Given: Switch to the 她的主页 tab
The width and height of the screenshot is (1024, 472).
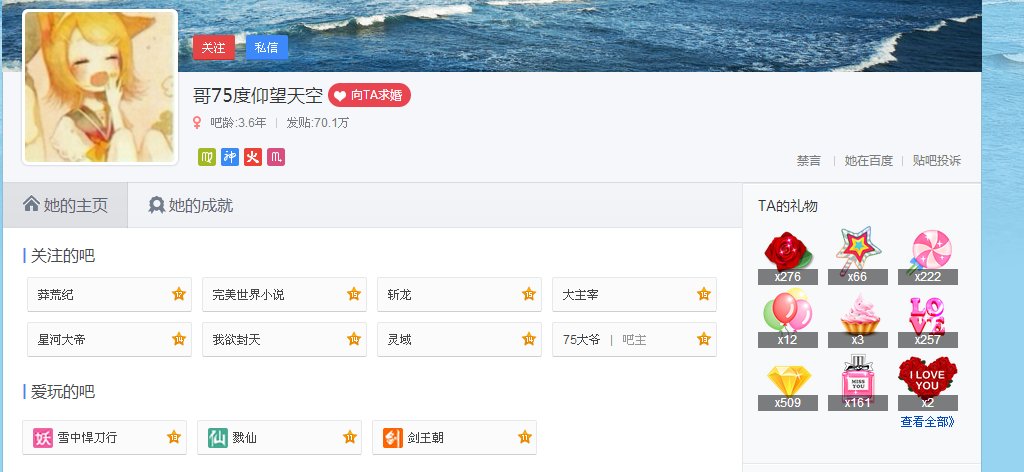Looking at the screenshot, I should point(65,206).
